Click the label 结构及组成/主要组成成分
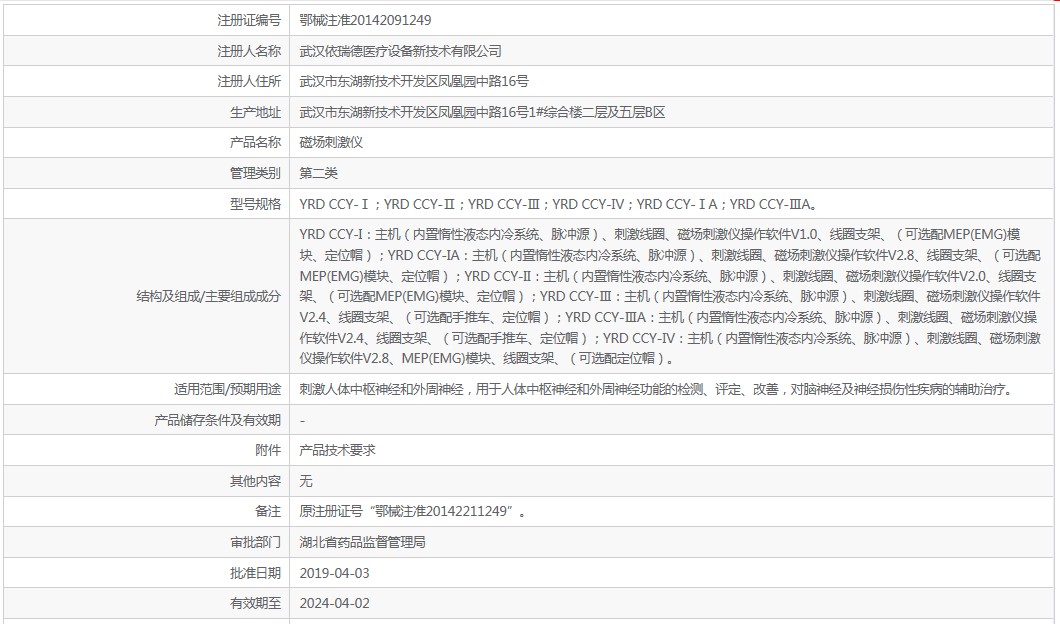The image size is (1060, 624). click(x=208, y=296)
